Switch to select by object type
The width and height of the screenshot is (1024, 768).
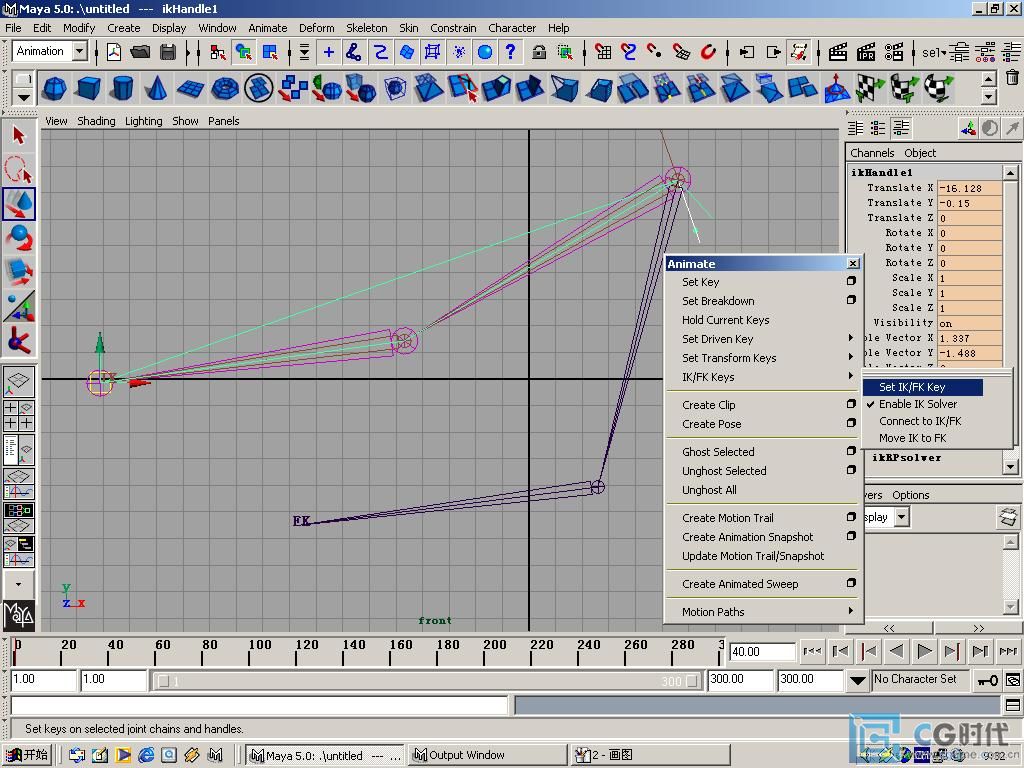point(244,52)
